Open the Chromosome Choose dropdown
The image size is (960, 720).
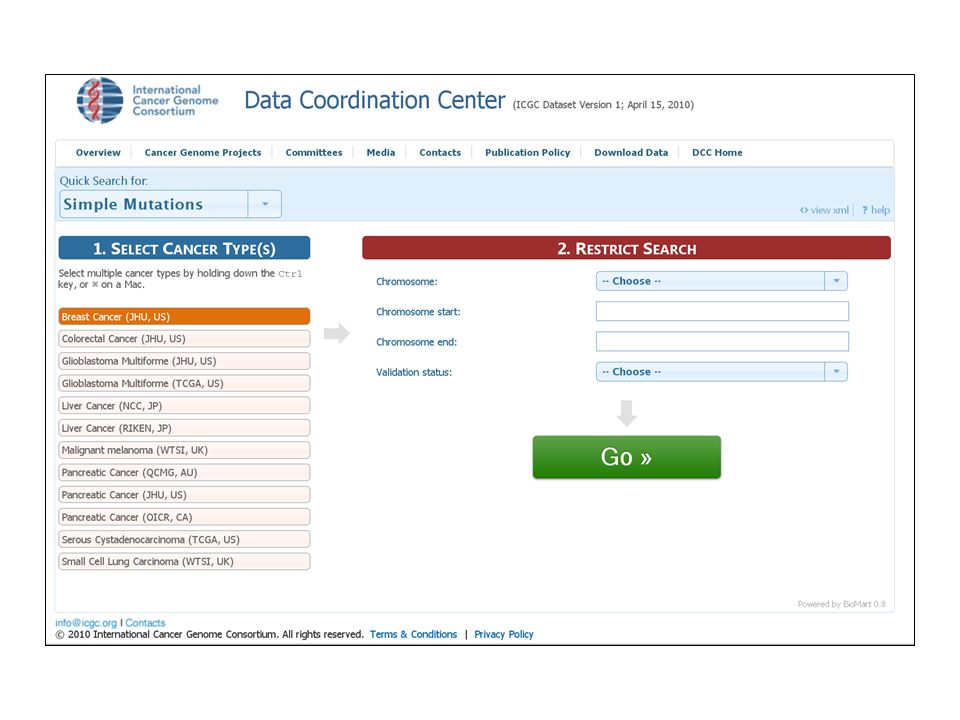coord(721,281)
